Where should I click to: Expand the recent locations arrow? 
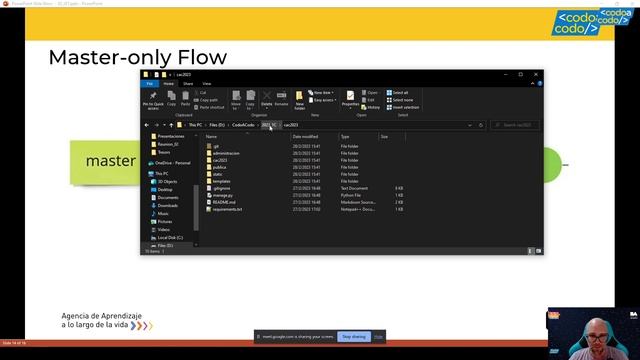point(164,125)
